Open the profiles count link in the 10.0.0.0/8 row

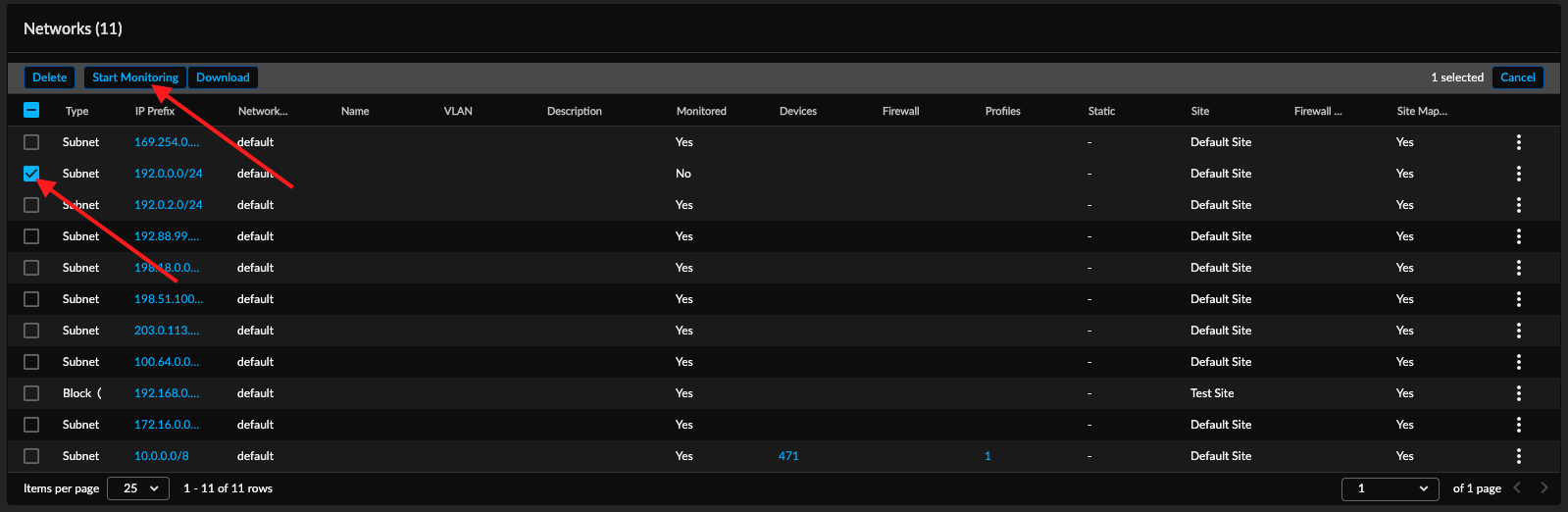pos(987,456)
